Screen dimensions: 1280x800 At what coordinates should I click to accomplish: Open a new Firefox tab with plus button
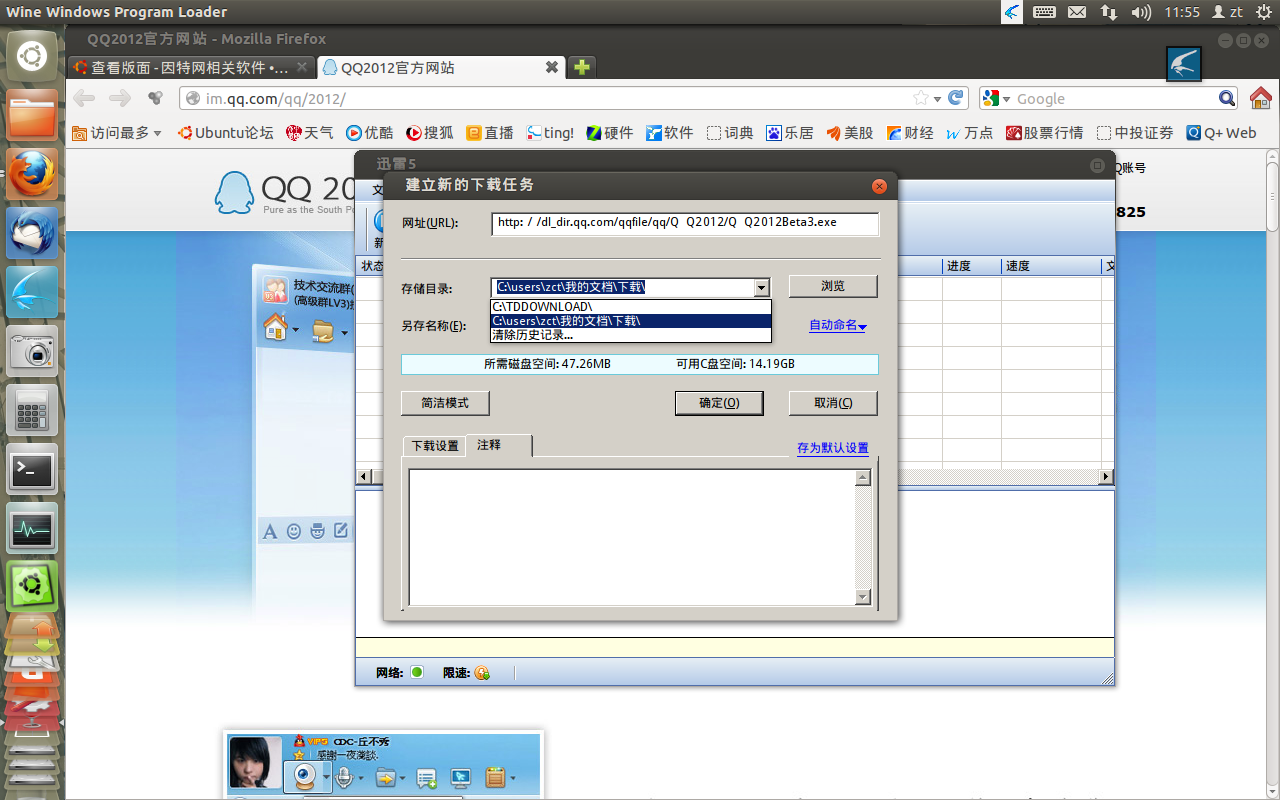pyautogui.click(x=581, y=67)
